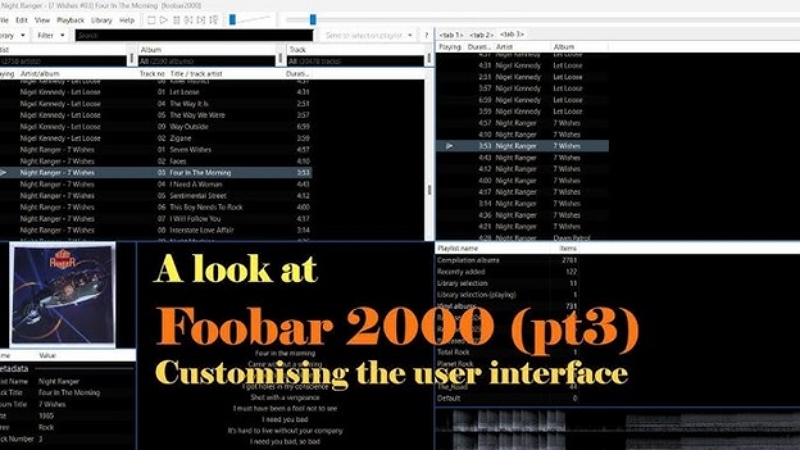Select track 02 Faces
This screenshot has height=450, width=800.
(x=156, y=161)
